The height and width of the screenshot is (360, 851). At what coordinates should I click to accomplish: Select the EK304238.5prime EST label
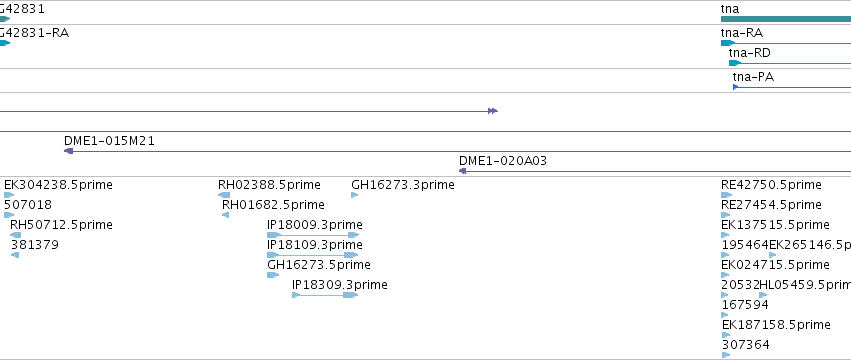pyautogui.click(x=58, y=185)
